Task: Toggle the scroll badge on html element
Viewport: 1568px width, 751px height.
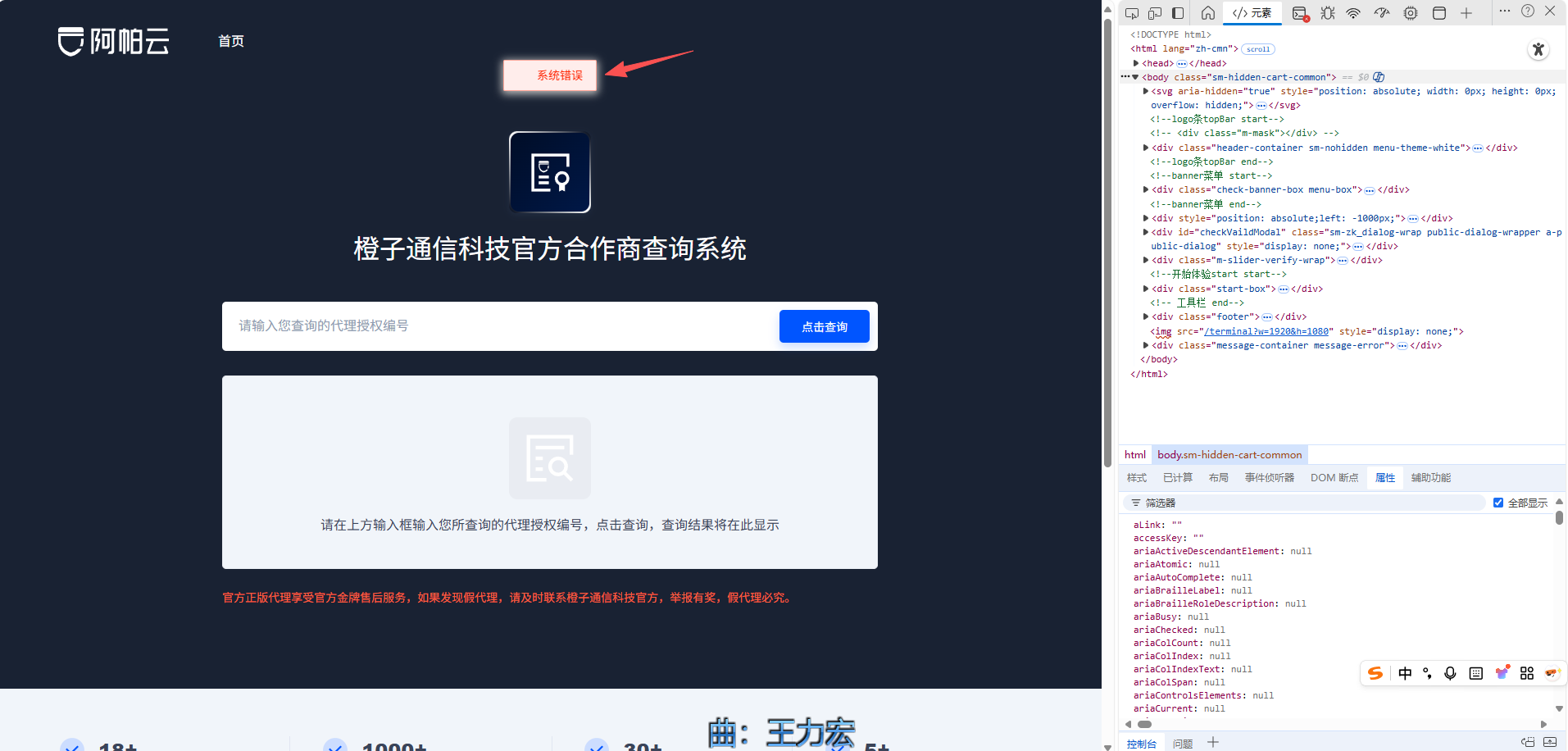Action: 1258,49
